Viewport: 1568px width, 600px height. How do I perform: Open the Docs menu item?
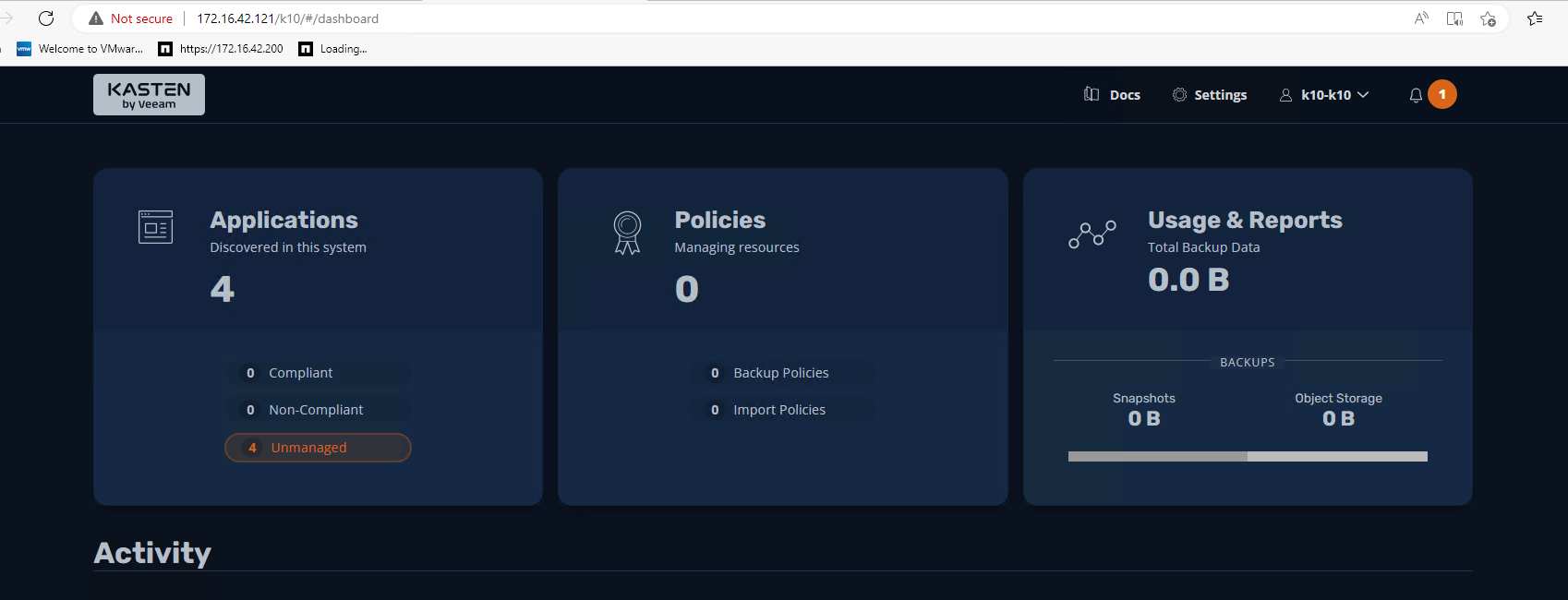pyautogui.click(x=1124, y=95)
